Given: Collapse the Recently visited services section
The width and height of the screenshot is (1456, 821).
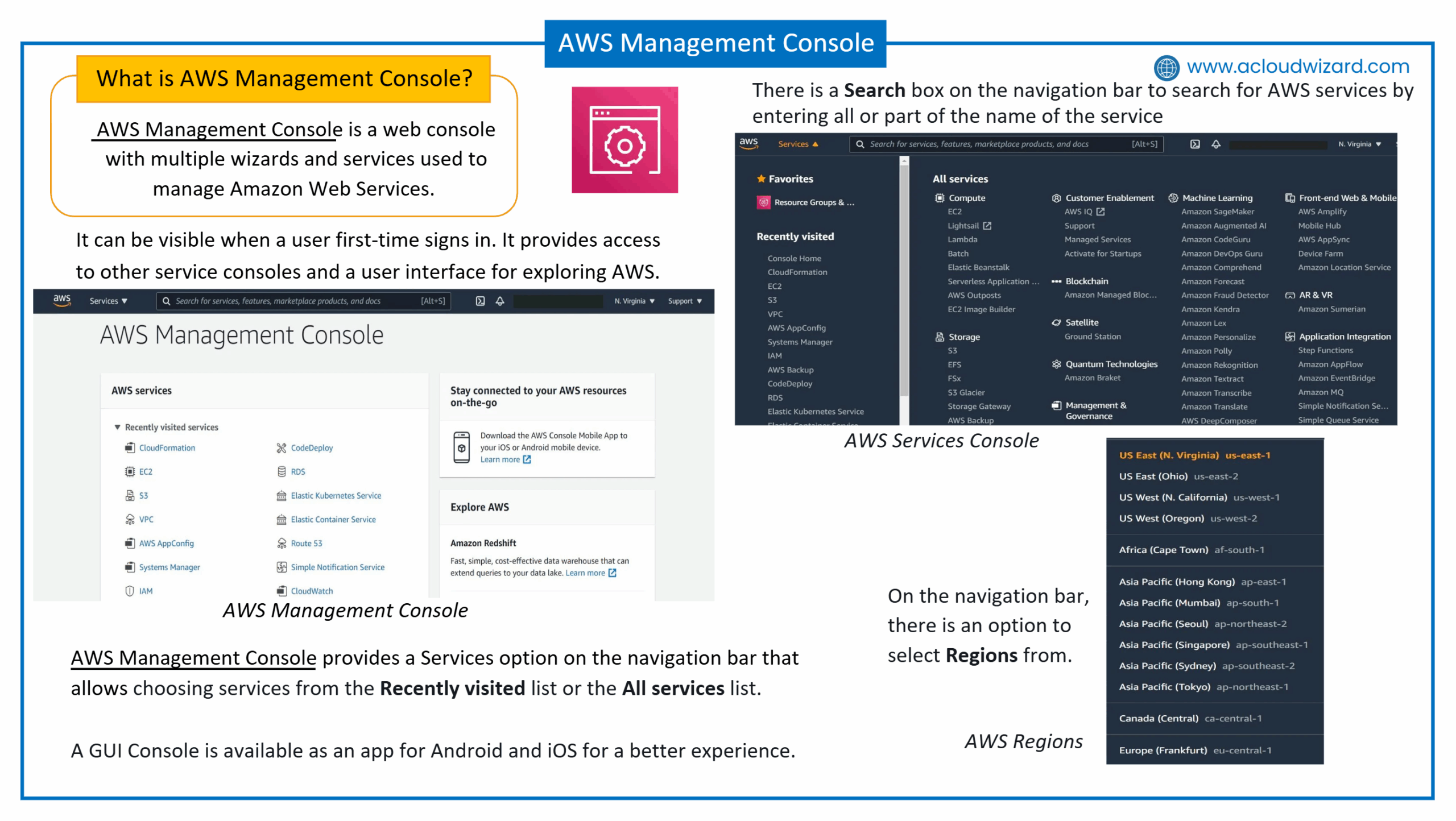Looking at the screenshot, I should tap(117, 428).
